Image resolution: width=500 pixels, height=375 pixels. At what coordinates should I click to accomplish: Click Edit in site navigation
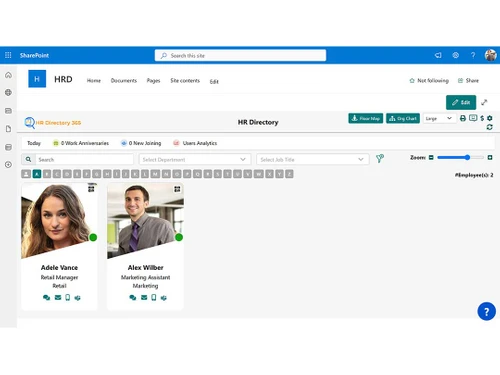click(x=214, y=81)
